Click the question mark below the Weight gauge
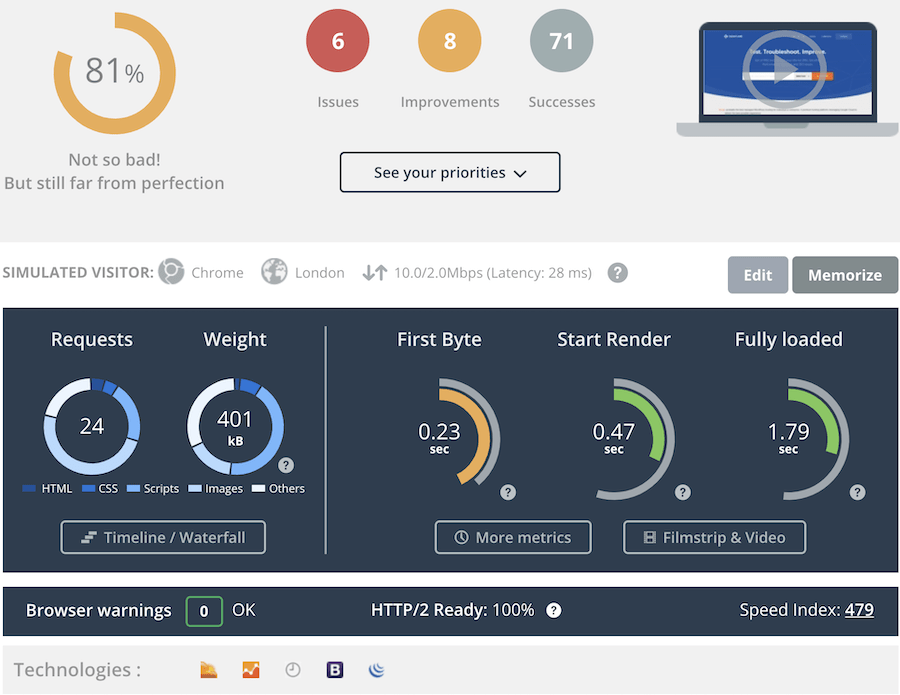The height and width of the screenshot is (695, 900). [x=286, y=464]
